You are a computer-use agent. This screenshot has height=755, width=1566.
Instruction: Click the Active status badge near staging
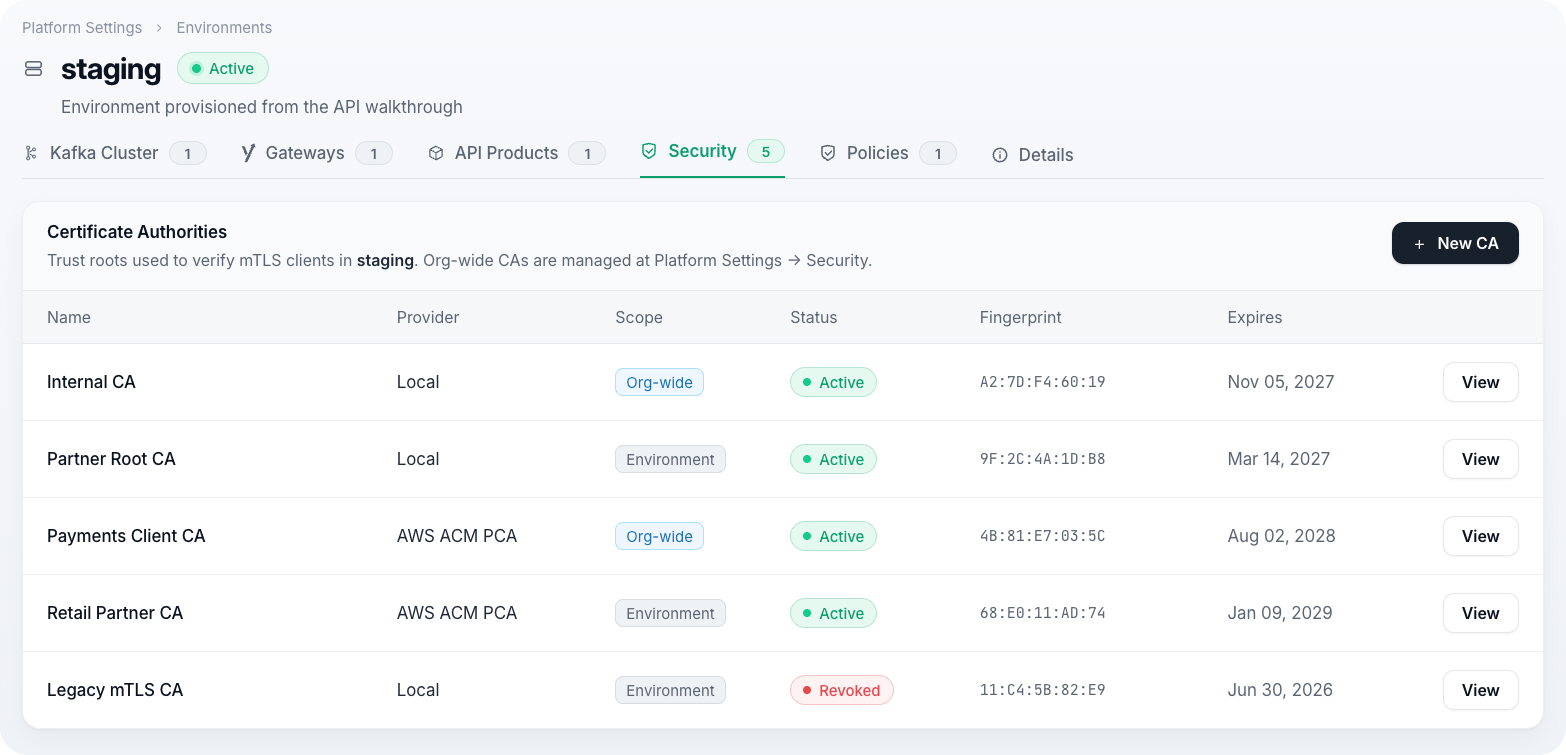click(x=223, y=69)
